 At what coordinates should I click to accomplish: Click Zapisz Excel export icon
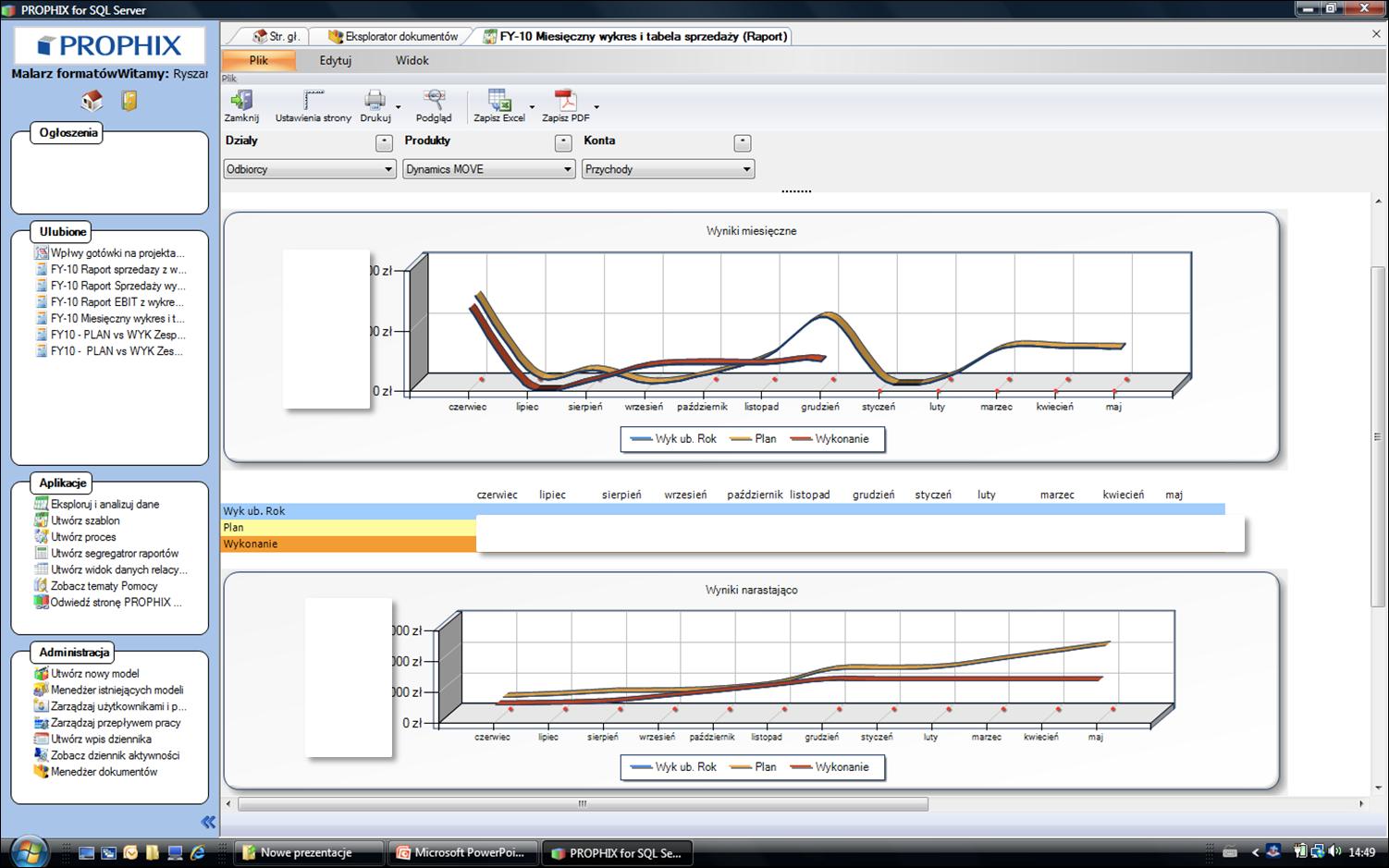[x=499, y=100]
